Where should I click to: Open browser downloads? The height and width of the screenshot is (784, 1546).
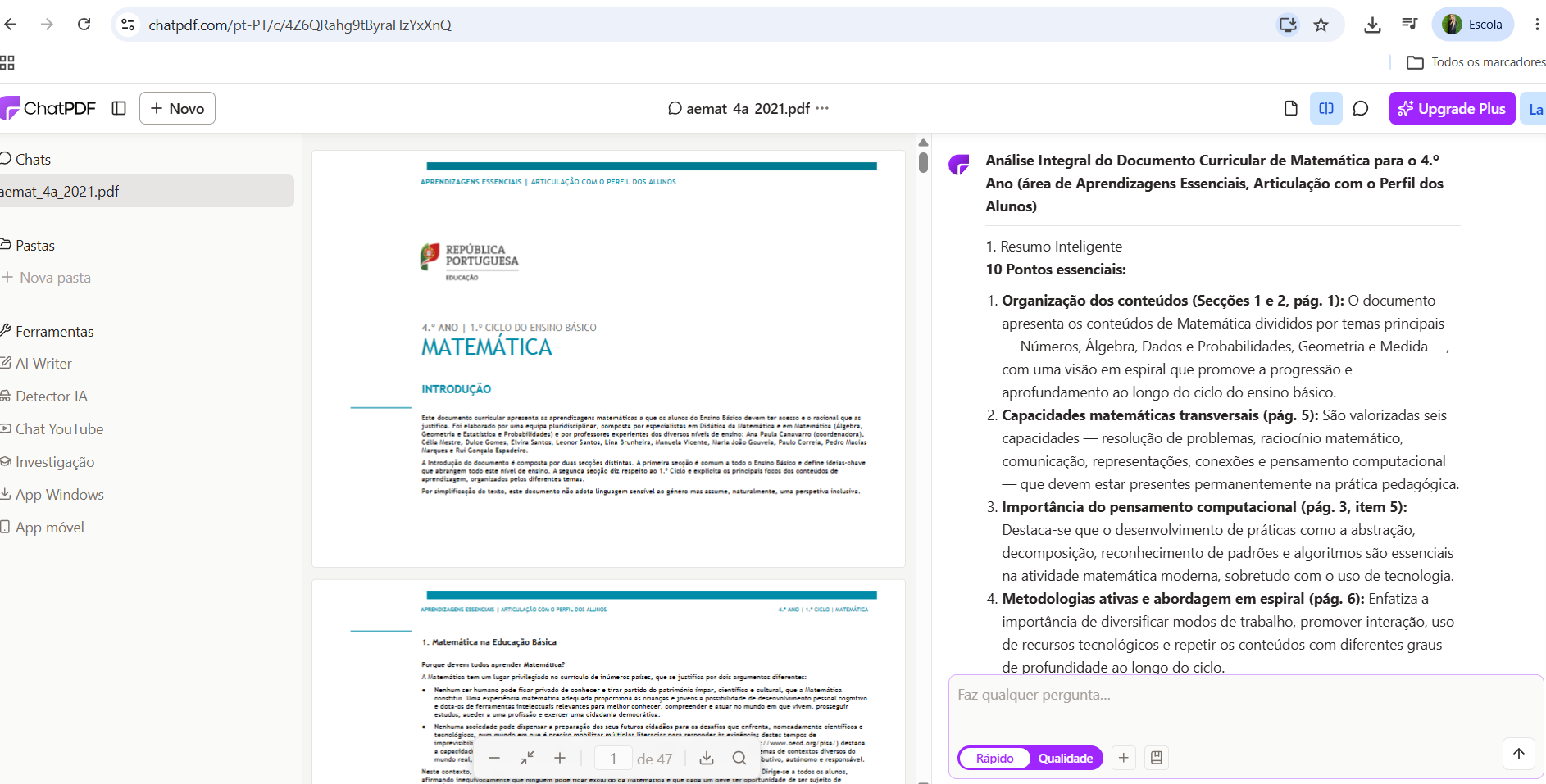click(x=1372, y=25)
